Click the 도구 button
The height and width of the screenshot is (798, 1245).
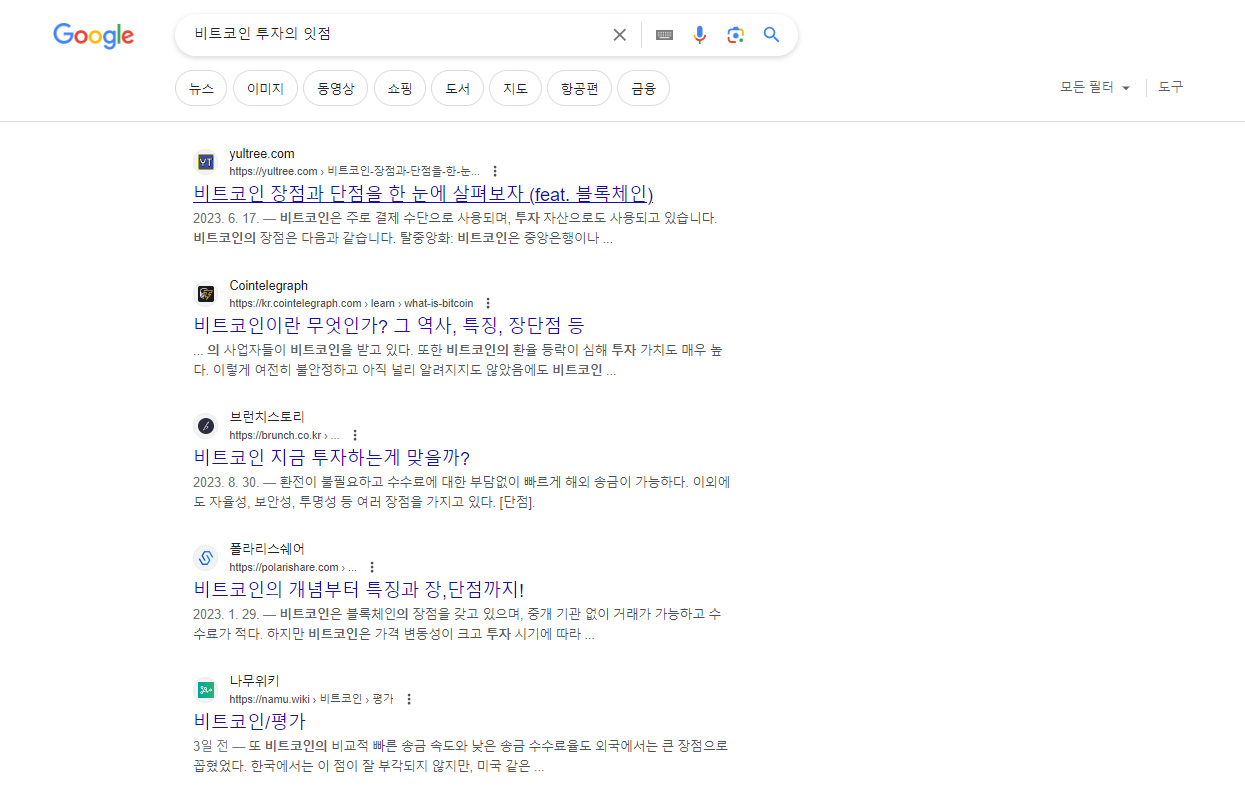coord(1170,88)
